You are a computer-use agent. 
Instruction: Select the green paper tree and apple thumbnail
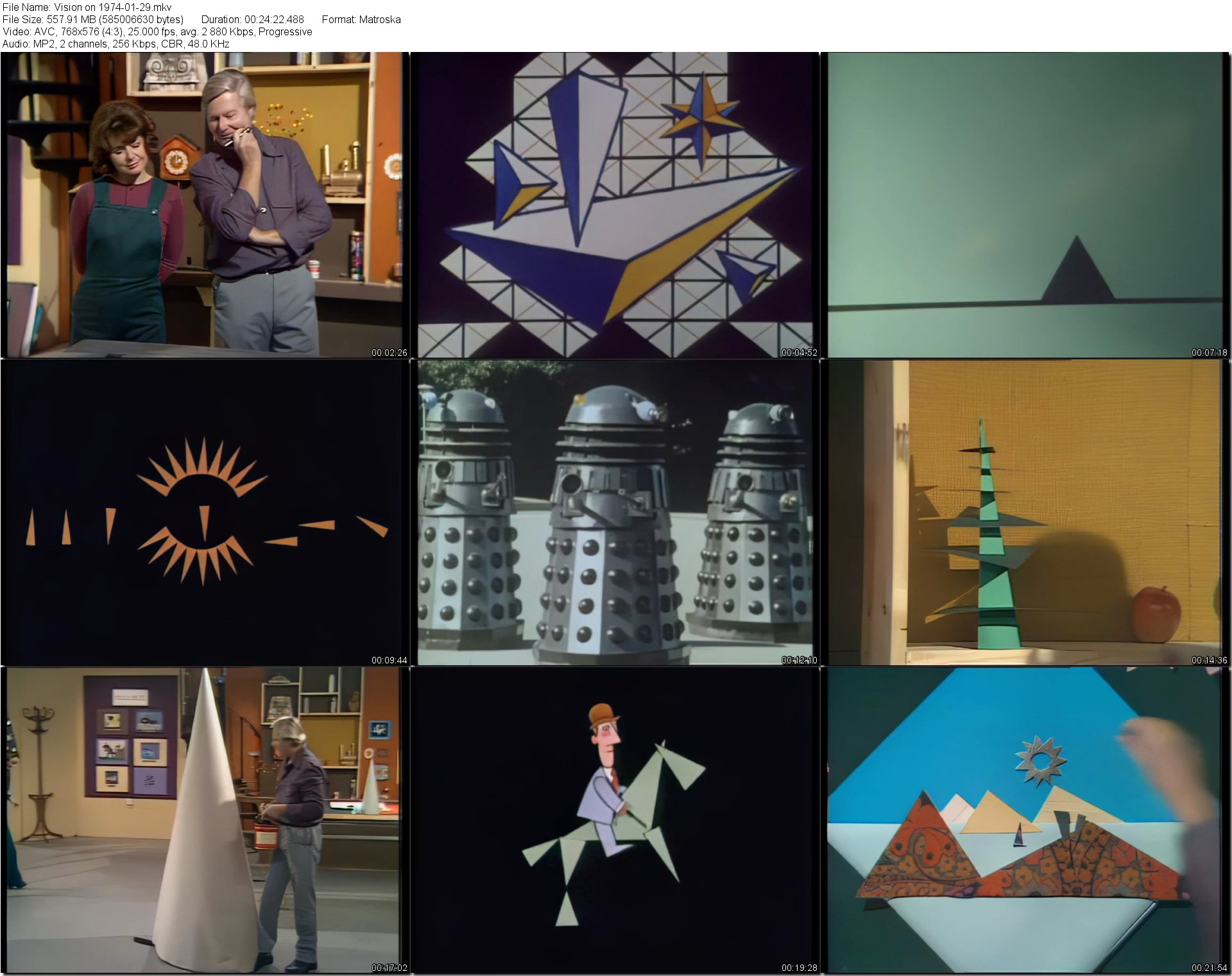tap(1025, 512)
